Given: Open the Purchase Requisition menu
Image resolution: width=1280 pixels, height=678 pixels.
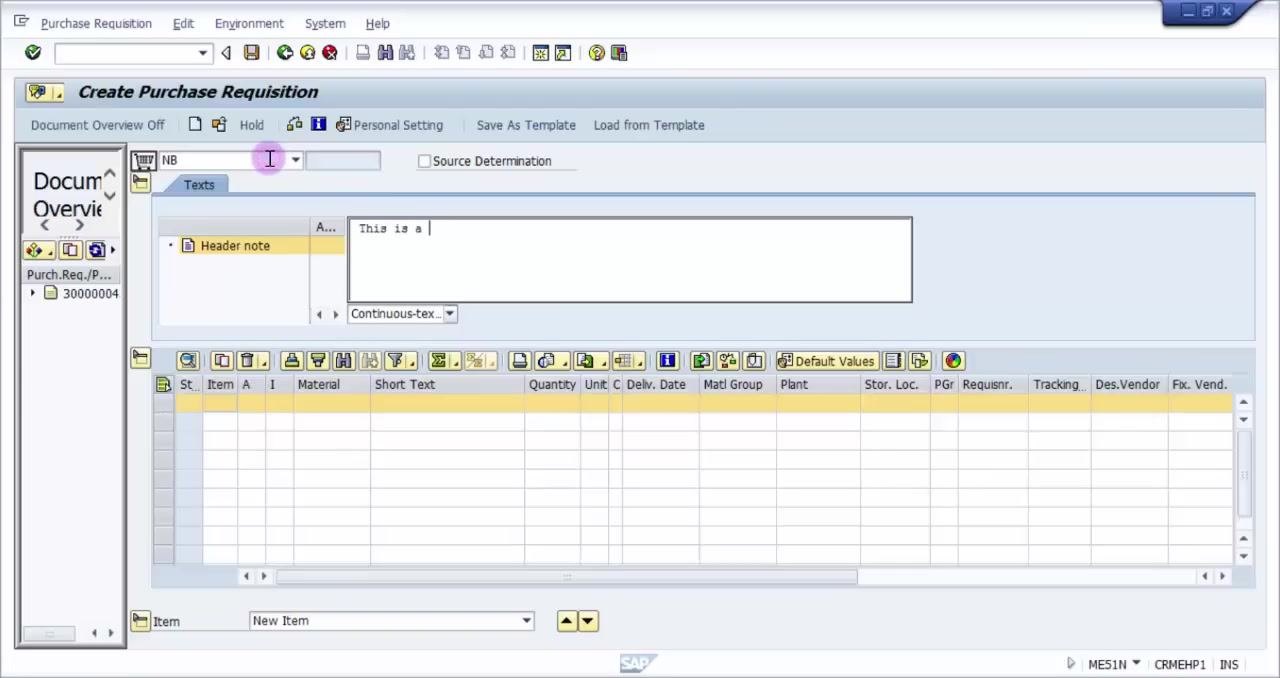Looking at the screenshot, I should click(x=96, y=23).
